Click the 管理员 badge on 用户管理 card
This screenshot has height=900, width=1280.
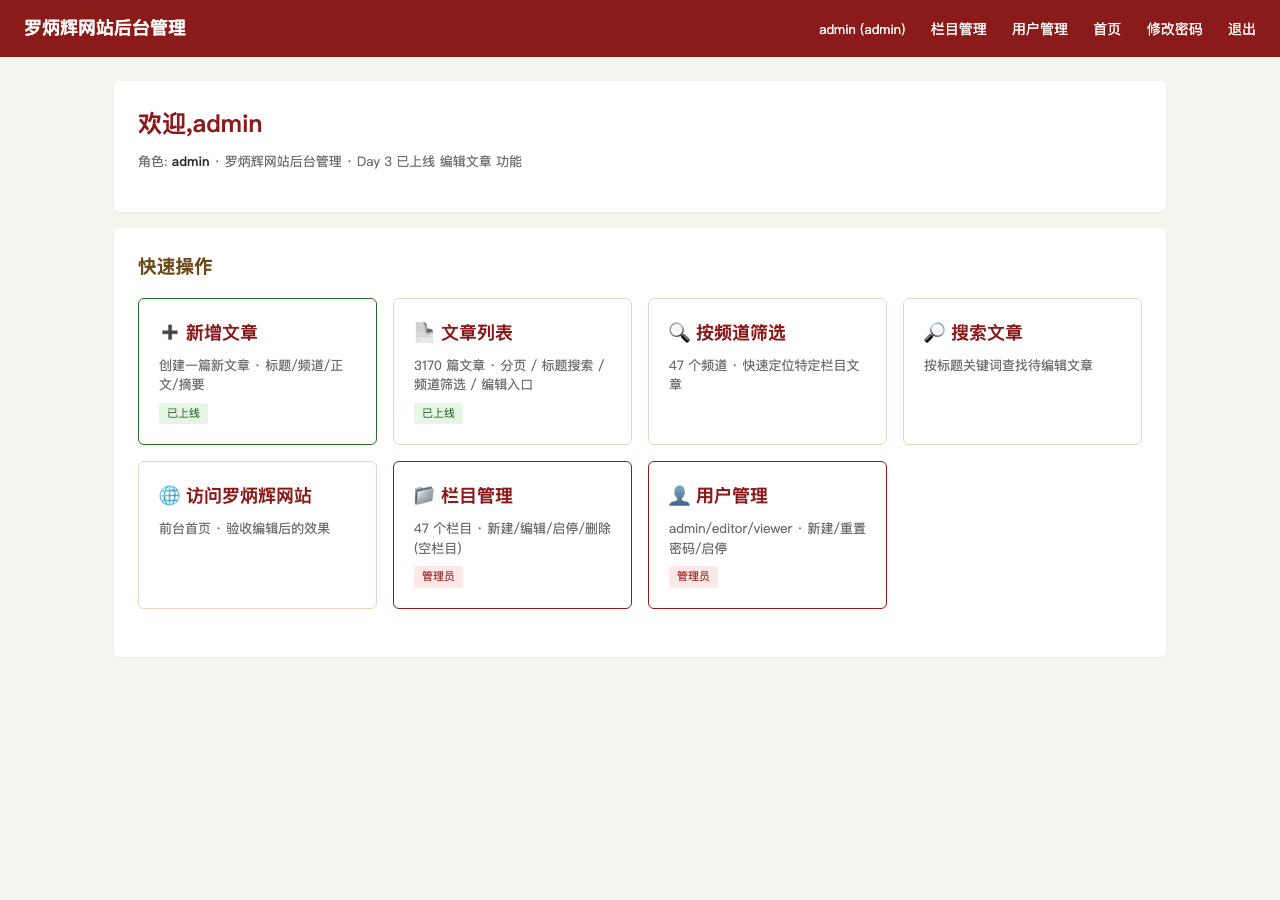click(x=693, y=576)
